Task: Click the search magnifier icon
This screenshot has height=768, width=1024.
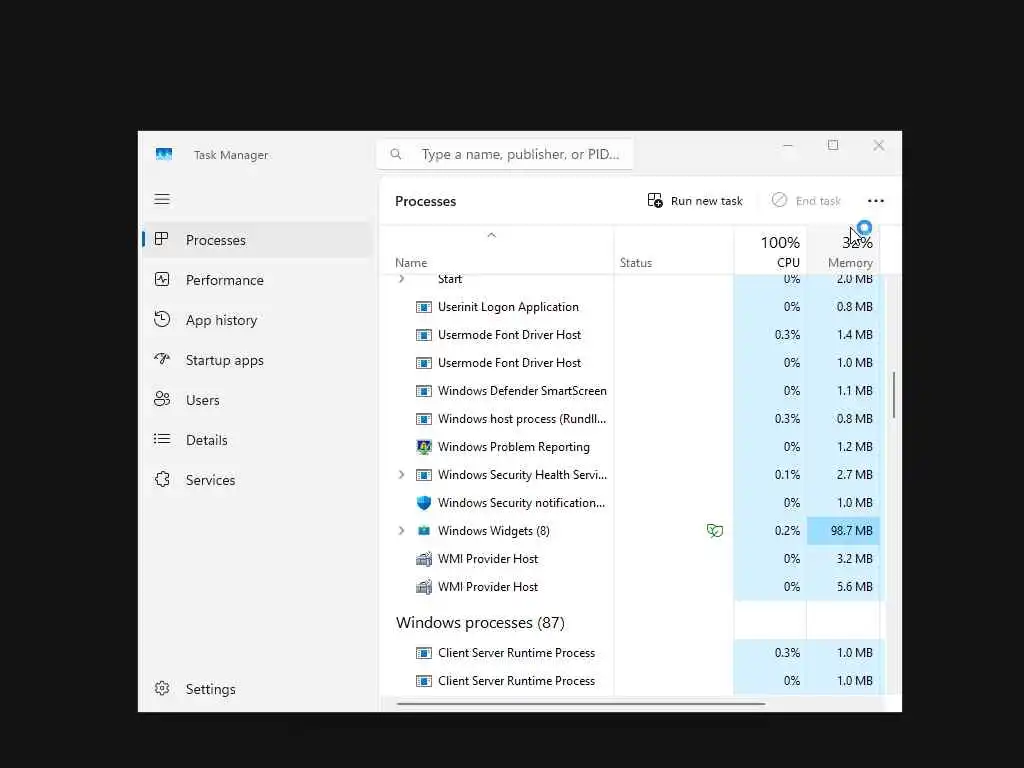Action: [x=396, y=154]
